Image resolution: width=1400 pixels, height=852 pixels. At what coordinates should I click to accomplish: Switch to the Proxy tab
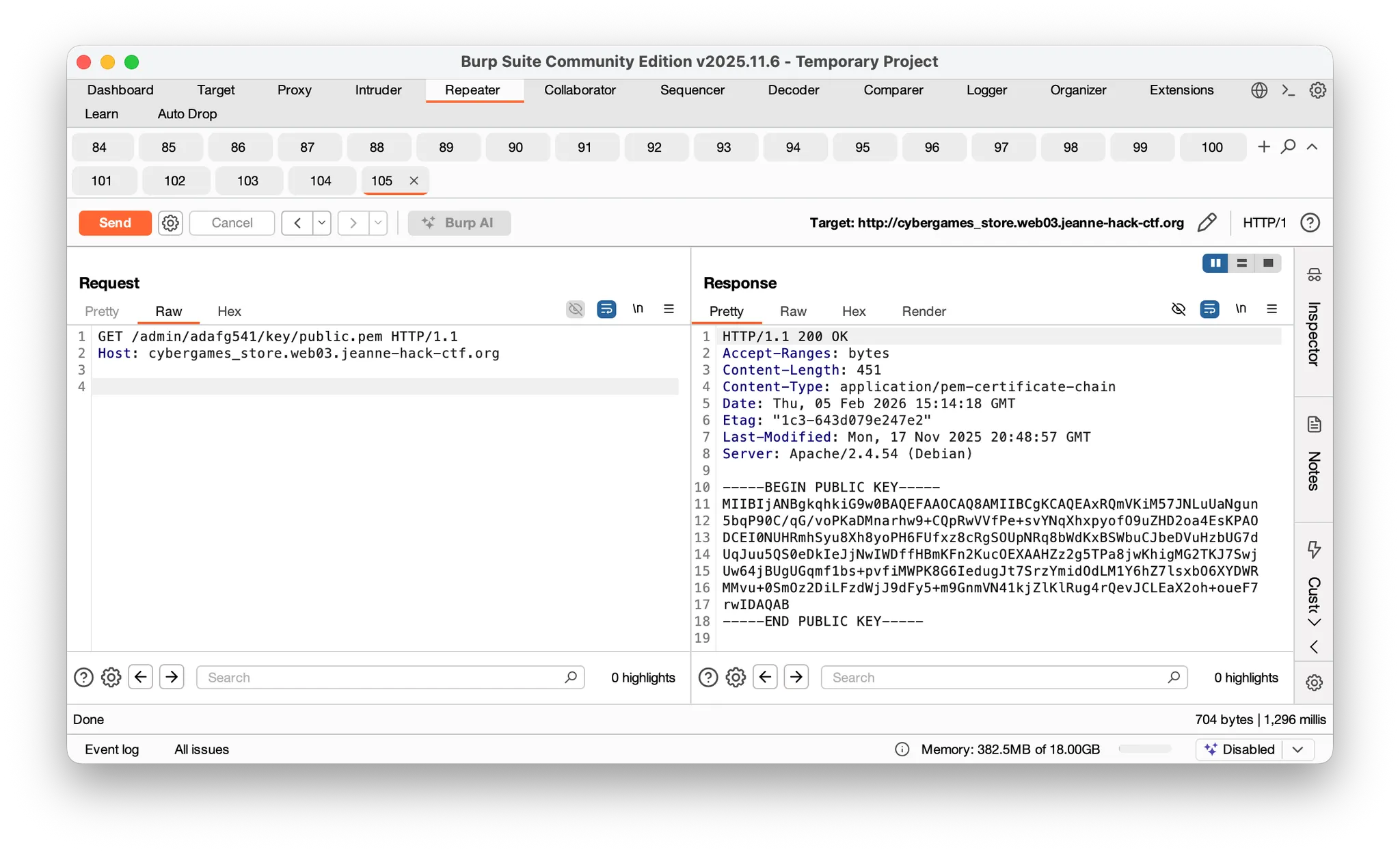(294, 90)
